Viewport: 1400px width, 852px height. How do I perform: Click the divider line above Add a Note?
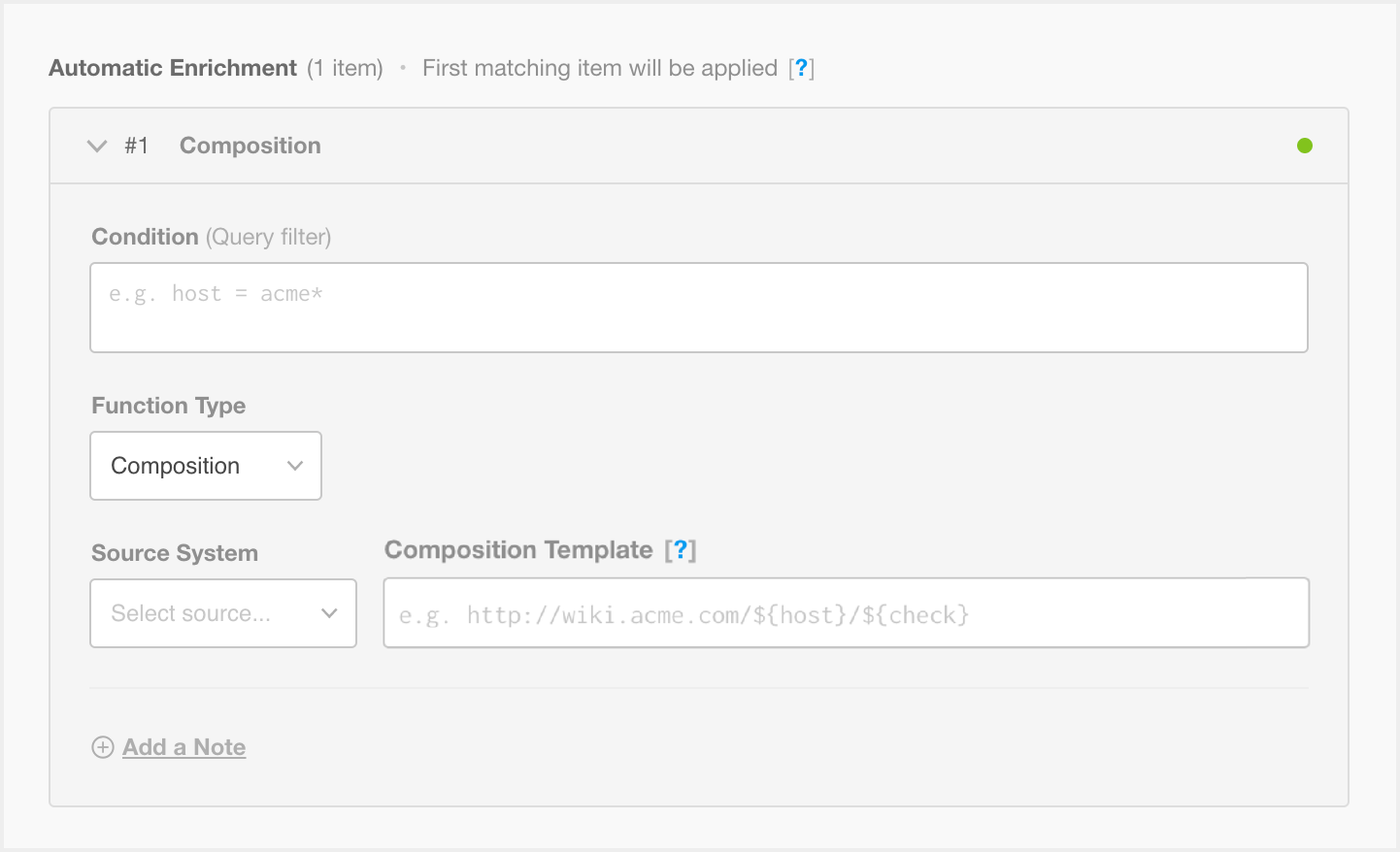[x=699, y=690]
